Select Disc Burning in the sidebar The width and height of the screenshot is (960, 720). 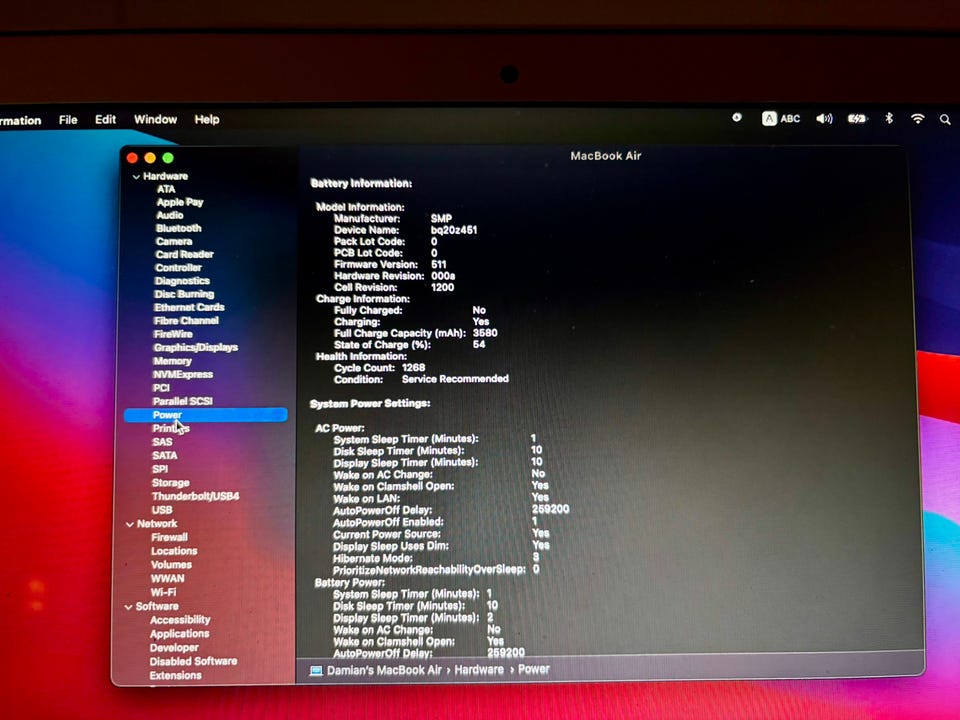184,294
